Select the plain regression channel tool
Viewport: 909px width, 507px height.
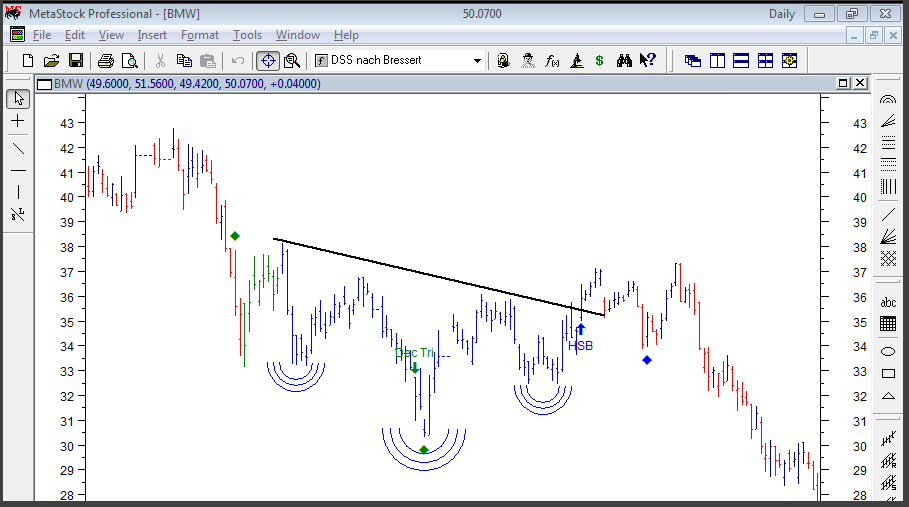888,439
